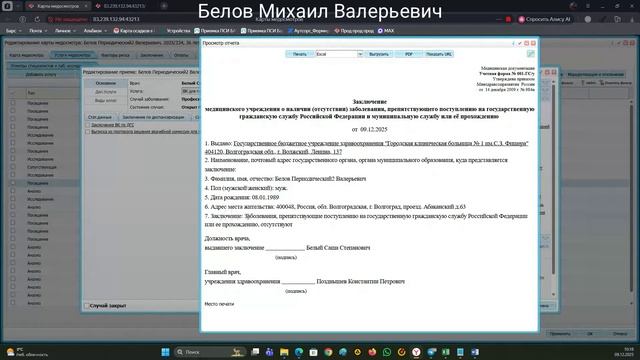Screen dimensions: 640x360
Task: Toggle the Случай закрыт checkbox
Action: pos(87,305)
